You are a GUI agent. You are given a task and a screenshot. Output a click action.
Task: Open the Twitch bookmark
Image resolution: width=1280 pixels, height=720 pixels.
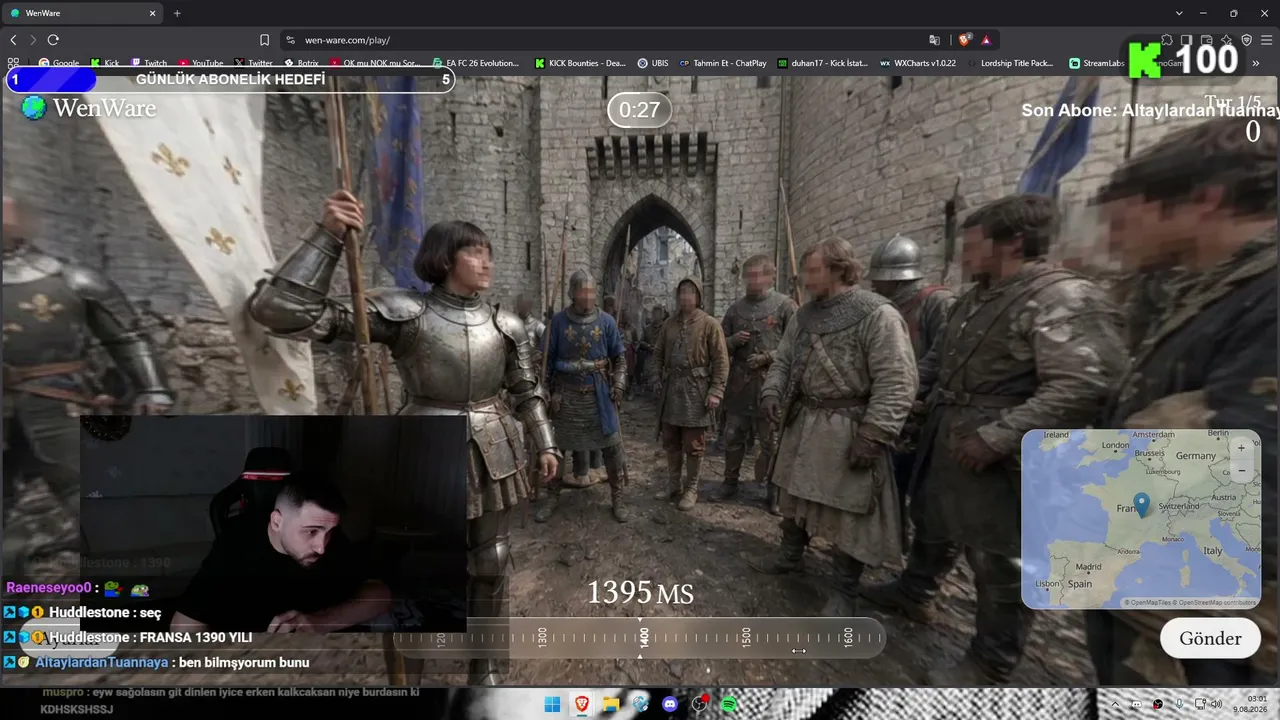[x=149, y=63]
